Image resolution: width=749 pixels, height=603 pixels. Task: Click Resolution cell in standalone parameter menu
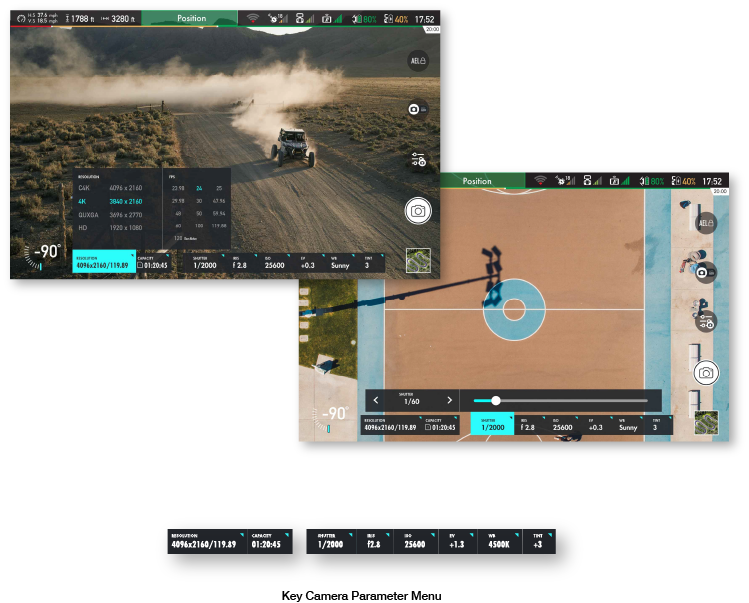click(207, 541)
